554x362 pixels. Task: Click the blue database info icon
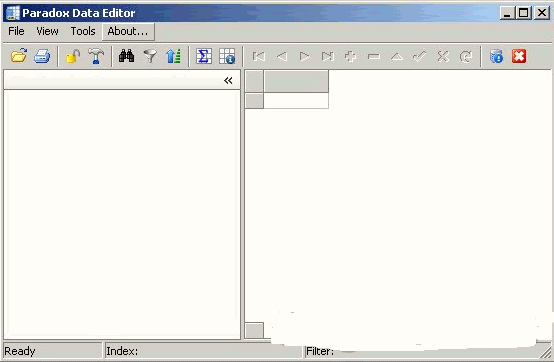[496, 56]
